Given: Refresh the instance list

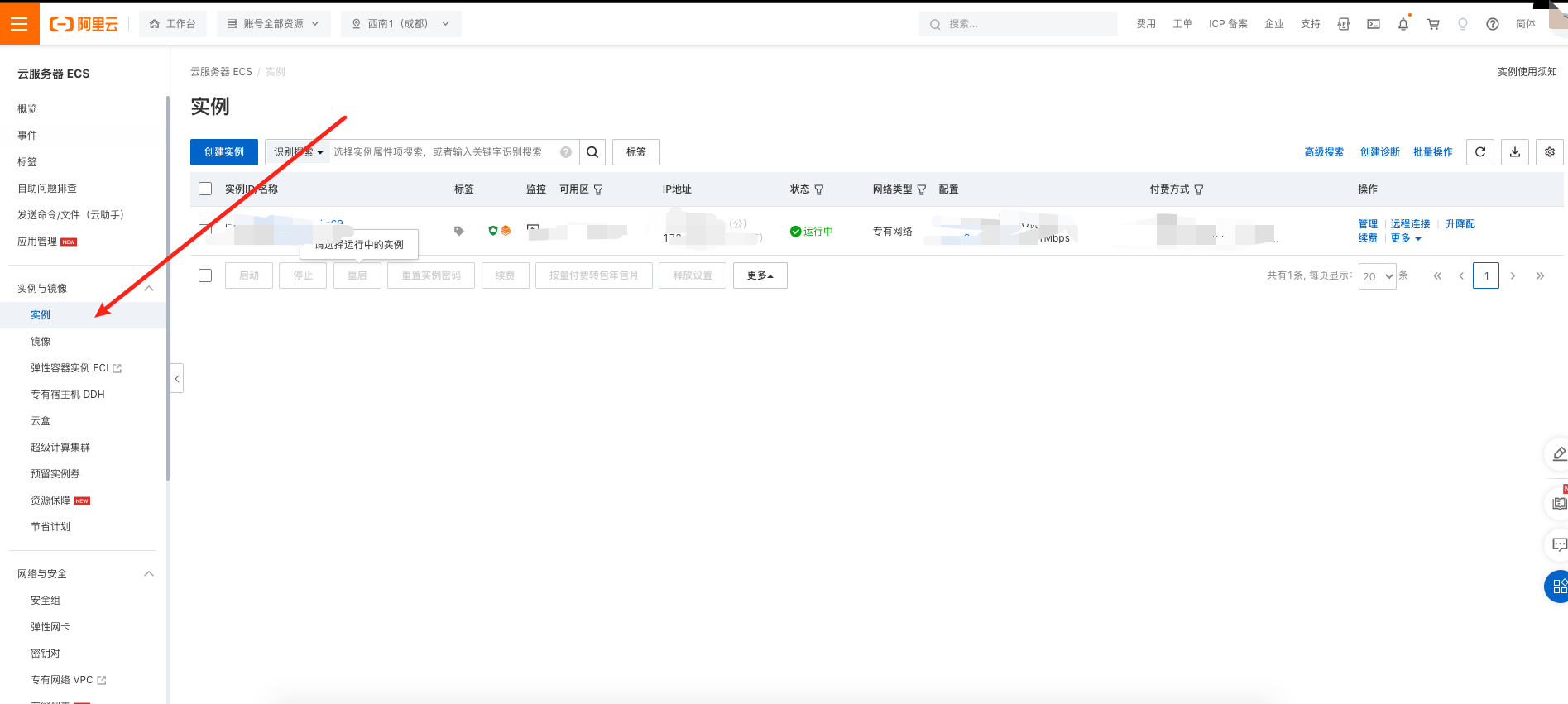Looking at the screenshot, I should pos(1480,152).
